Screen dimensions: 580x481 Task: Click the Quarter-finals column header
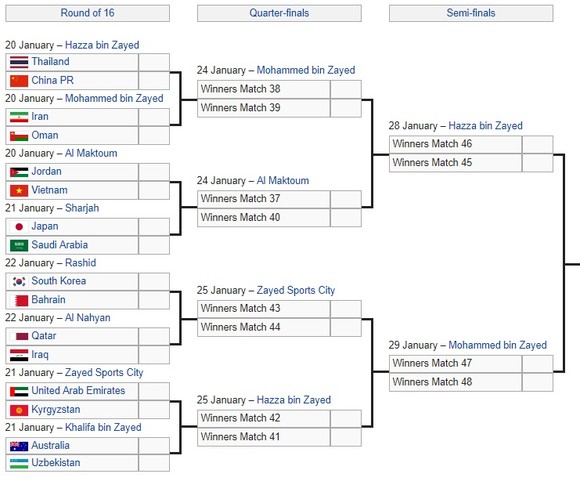[x=279, y=13]
